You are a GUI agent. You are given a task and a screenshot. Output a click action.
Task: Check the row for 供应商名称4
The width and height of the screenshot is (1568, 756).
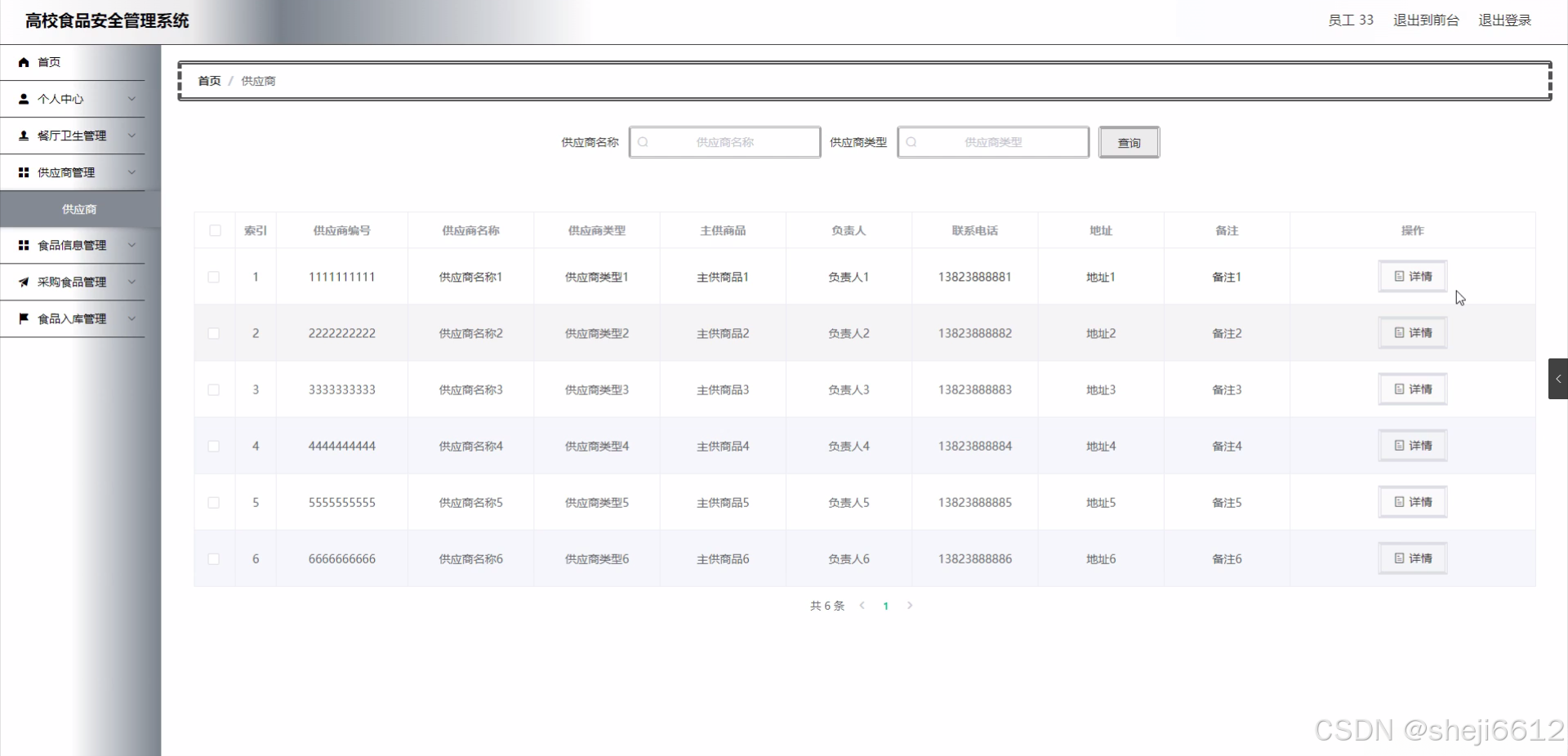click(x=214, y=446)
